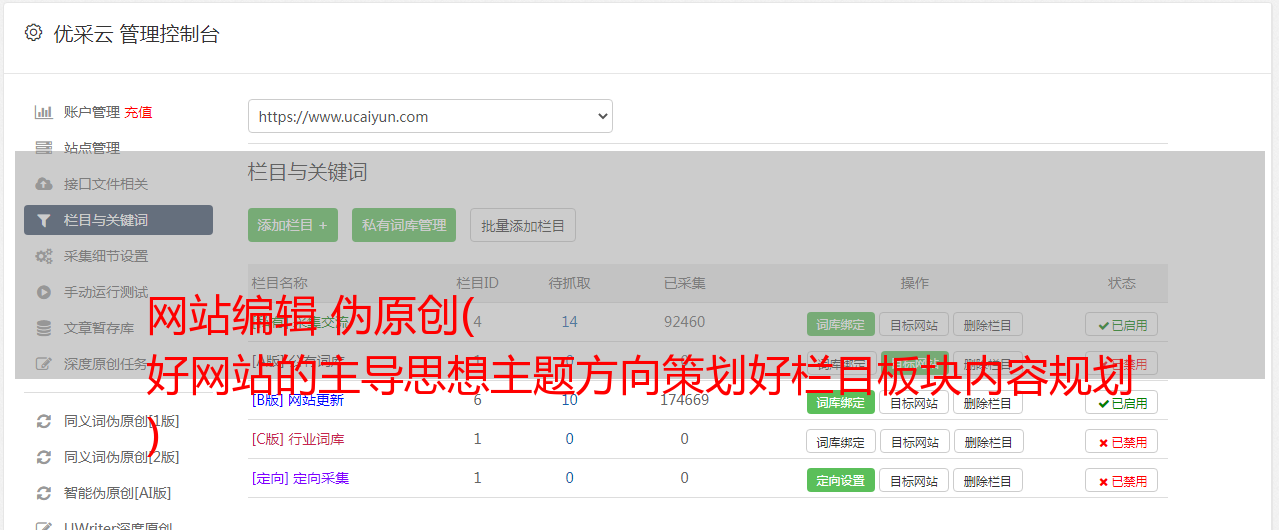Open 智能伪原创[AI版] tool
This screenshot has height=530, width=1279.
tap(118, 493)
